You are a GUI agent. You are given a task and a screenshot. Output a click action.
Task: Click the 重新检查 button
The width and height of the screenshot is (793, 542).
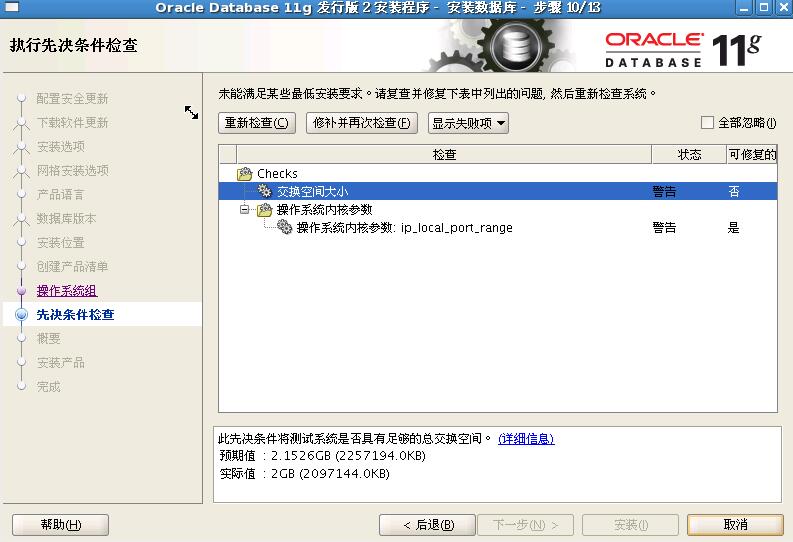pyautogui.click(x=257, y=123)
